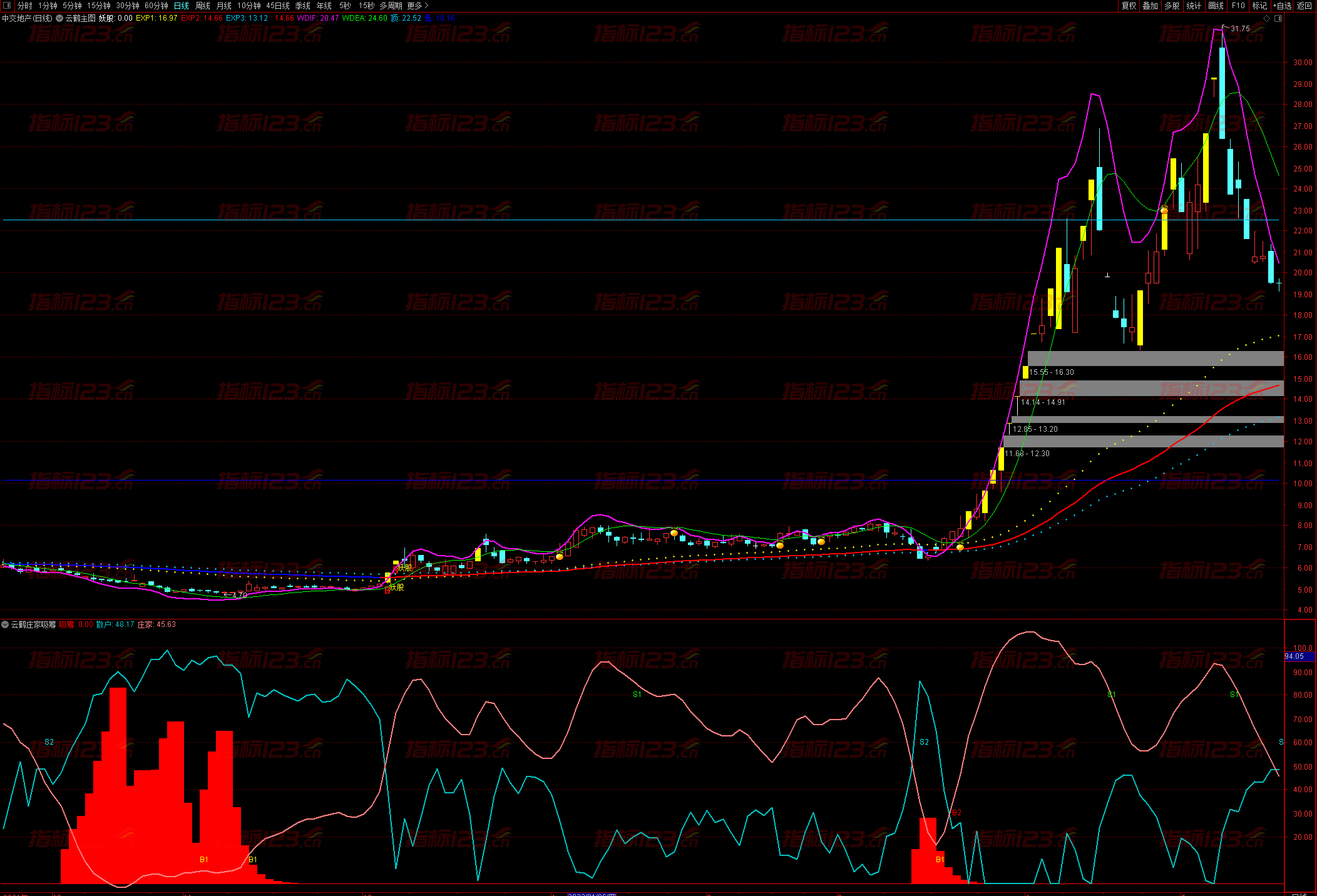Screen dimensions: 1317x896
Task: Click the 标记 mark button
Action: pyautogui.click(x=1259, y=6)
